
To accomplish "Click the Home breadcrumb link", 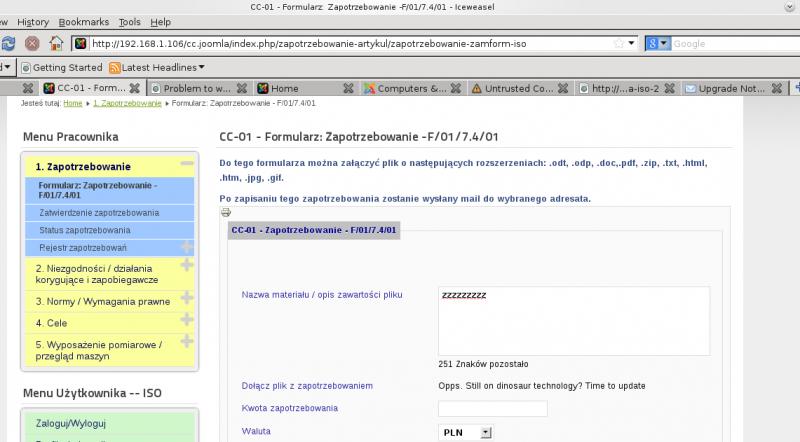I will click(x=73, y=103).
